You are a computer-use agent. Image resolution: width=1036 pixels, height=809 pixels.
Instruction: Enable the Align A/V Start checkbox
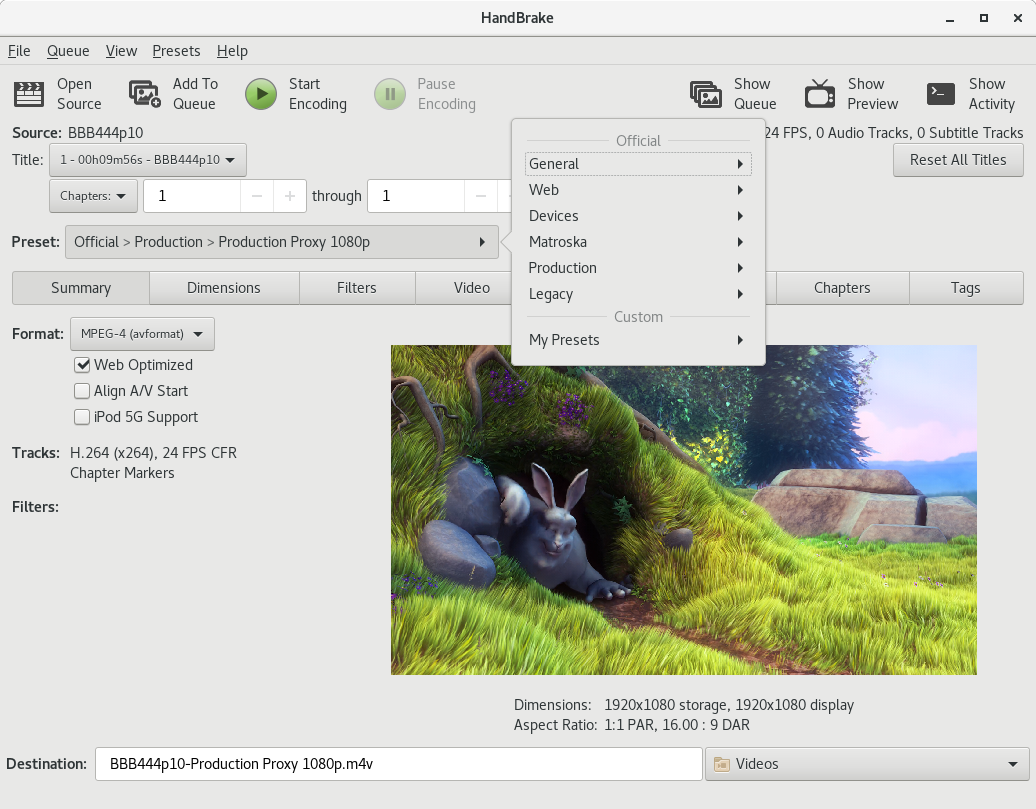pos(82,391)
